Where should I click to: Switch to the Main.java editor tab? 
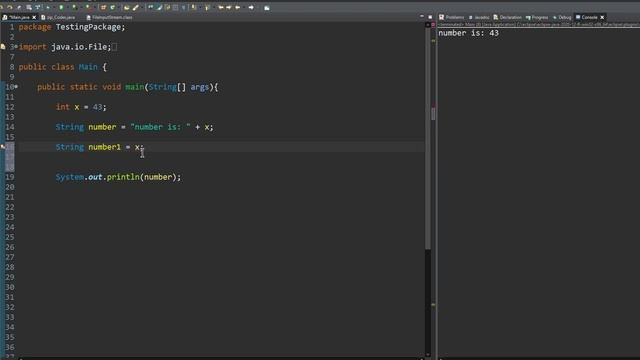point(19,17)
